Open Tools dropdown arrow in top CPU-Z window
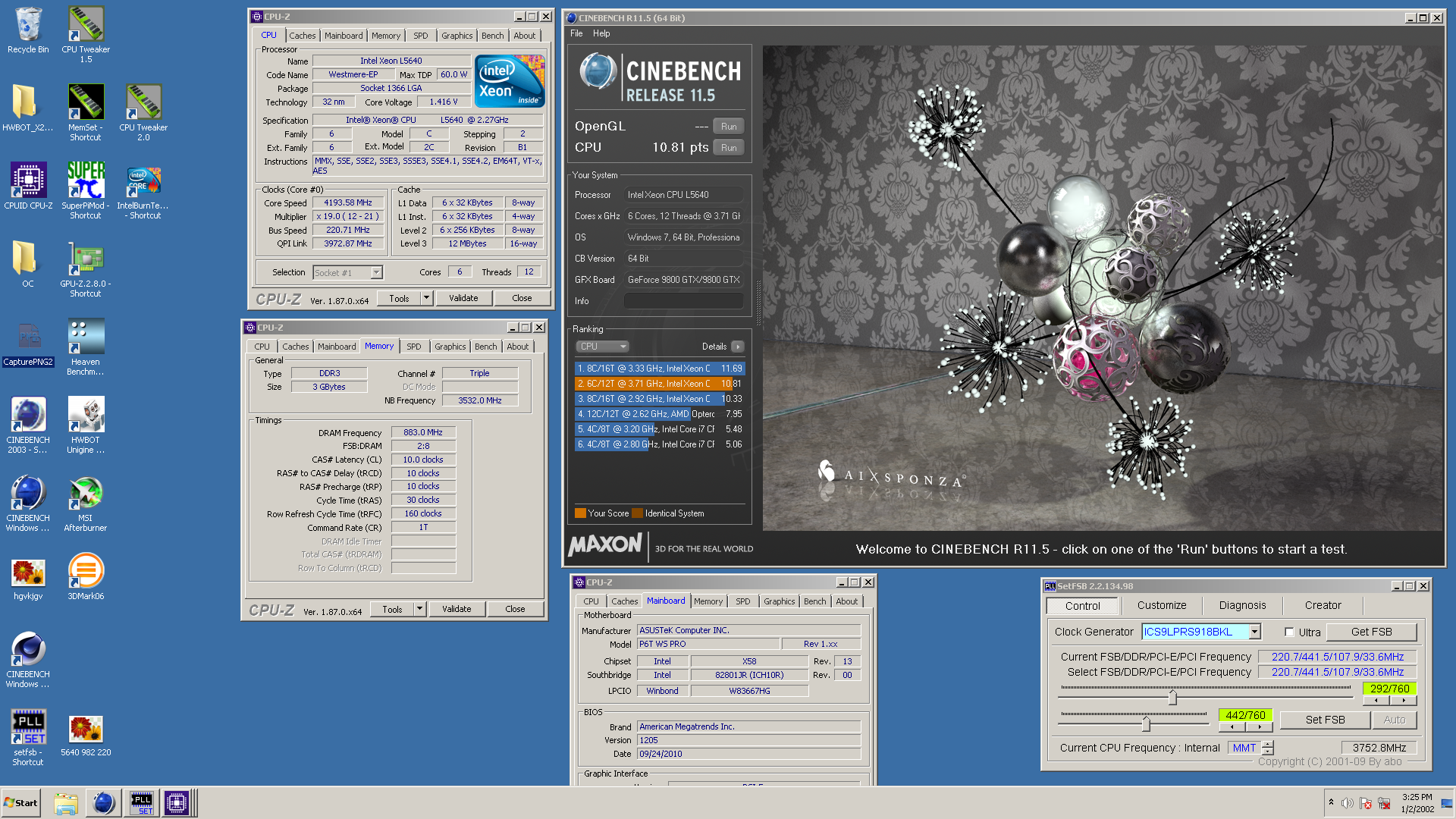Screen dimensions: 1456x819 click(426, 298)
